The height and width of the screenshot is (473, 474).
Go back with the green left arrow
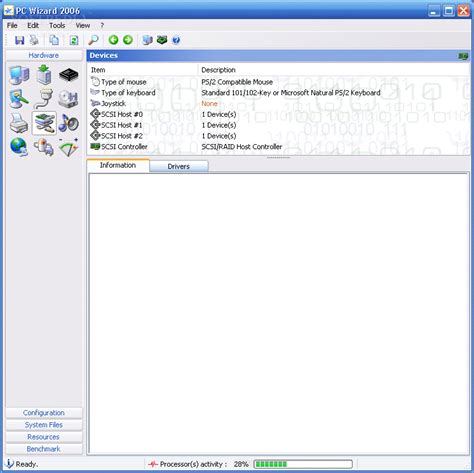point(113,40)
